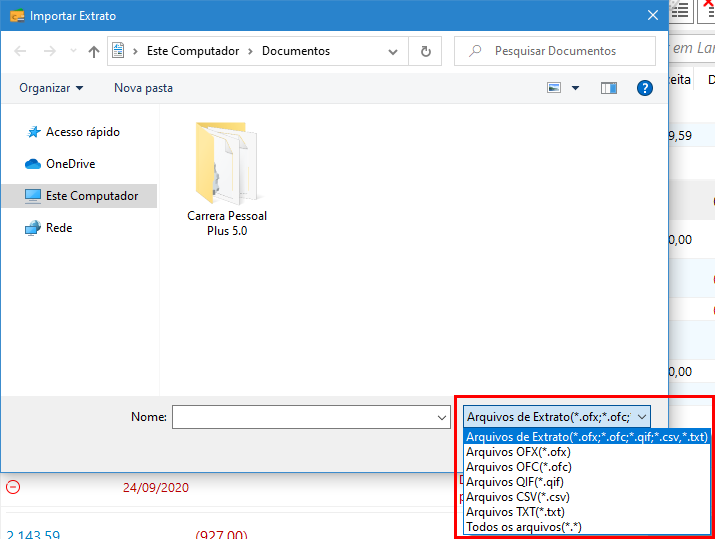The height and width of the screenshot is (539, 715).
Task: Click the Nova pasta button
Action: point(143,88)
